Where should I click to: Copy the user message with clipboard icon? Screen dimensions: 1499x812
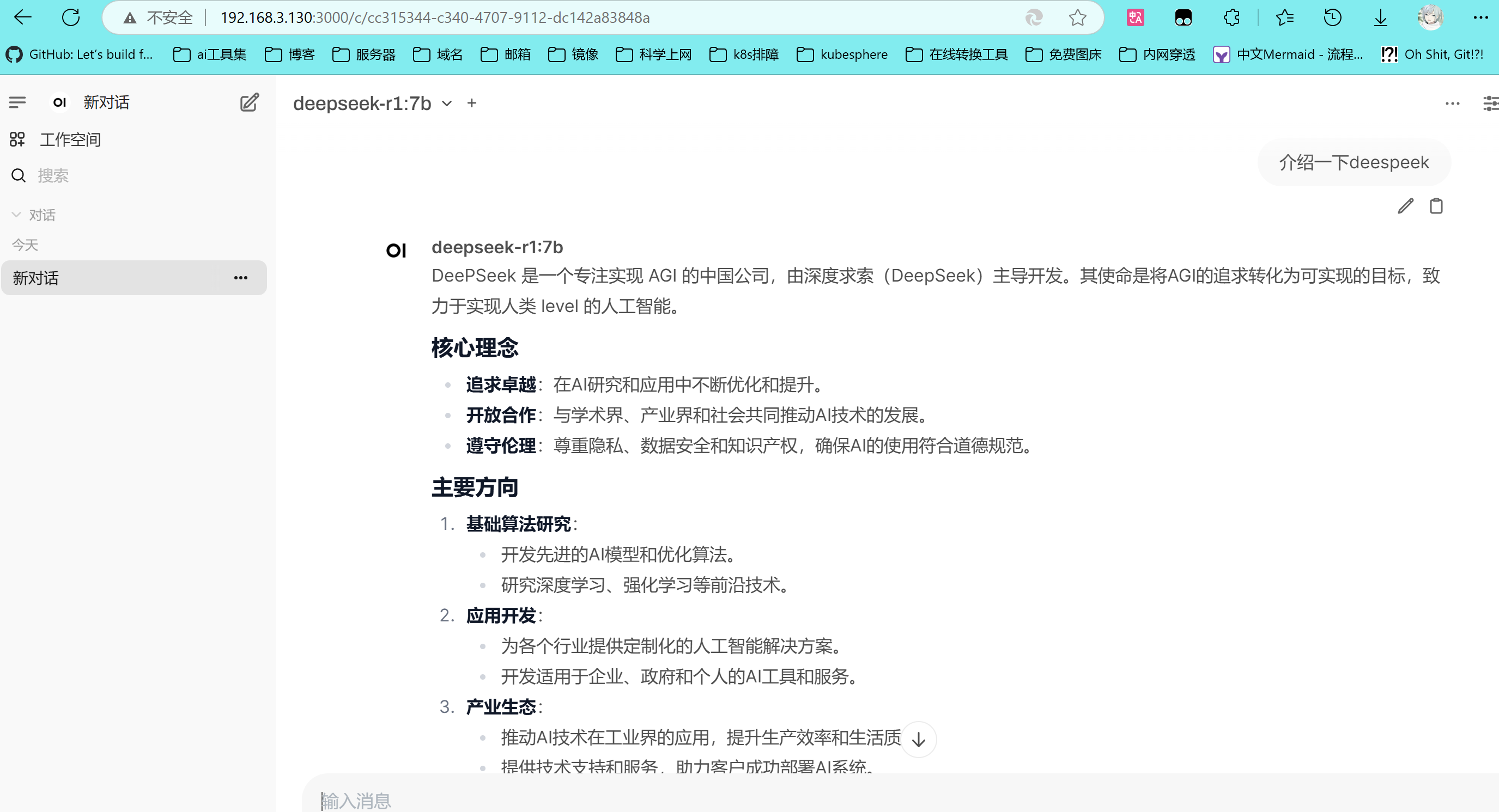1436,206
